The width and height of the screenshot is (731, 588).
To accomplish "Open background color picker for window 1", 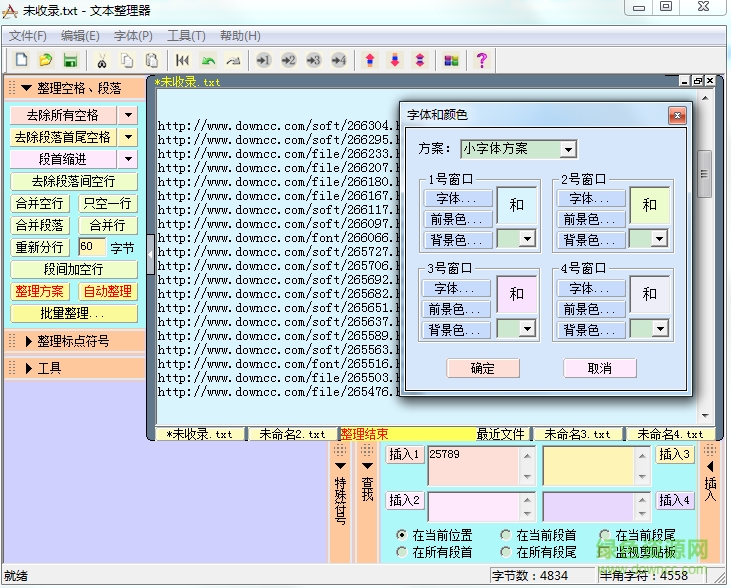I will click(x=526, y=240).
